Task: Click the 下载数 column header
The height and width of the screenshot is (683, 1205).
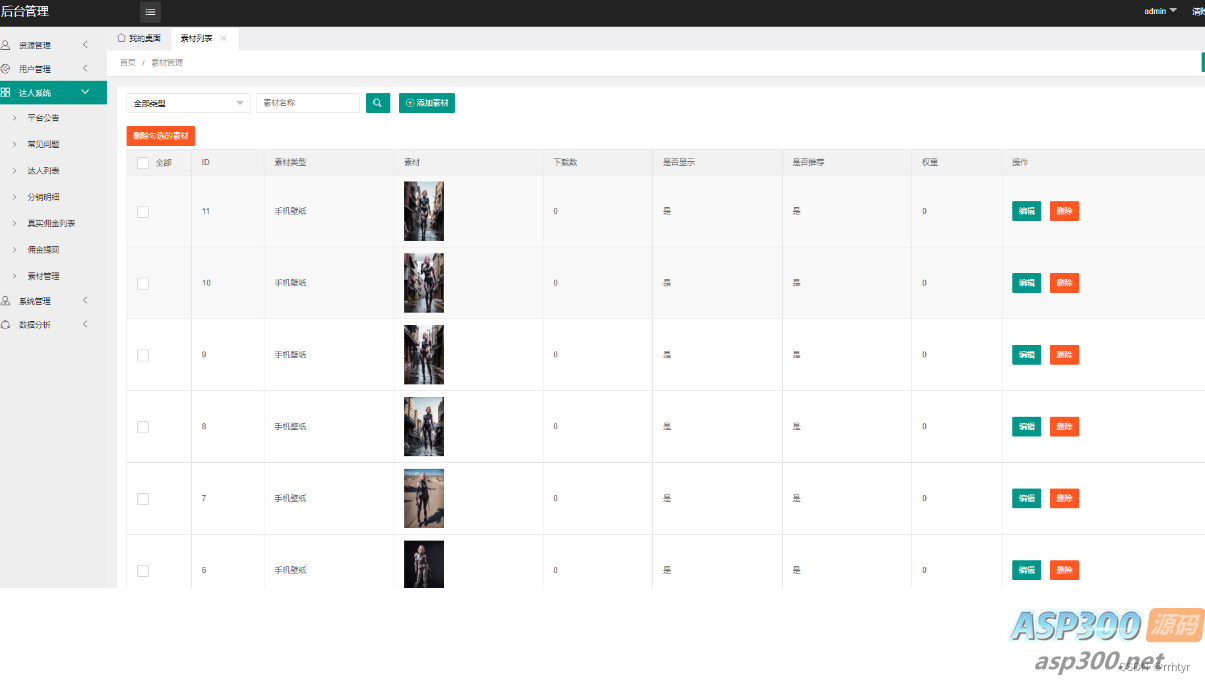Action: pyautogui.click(x=565, y=163)
